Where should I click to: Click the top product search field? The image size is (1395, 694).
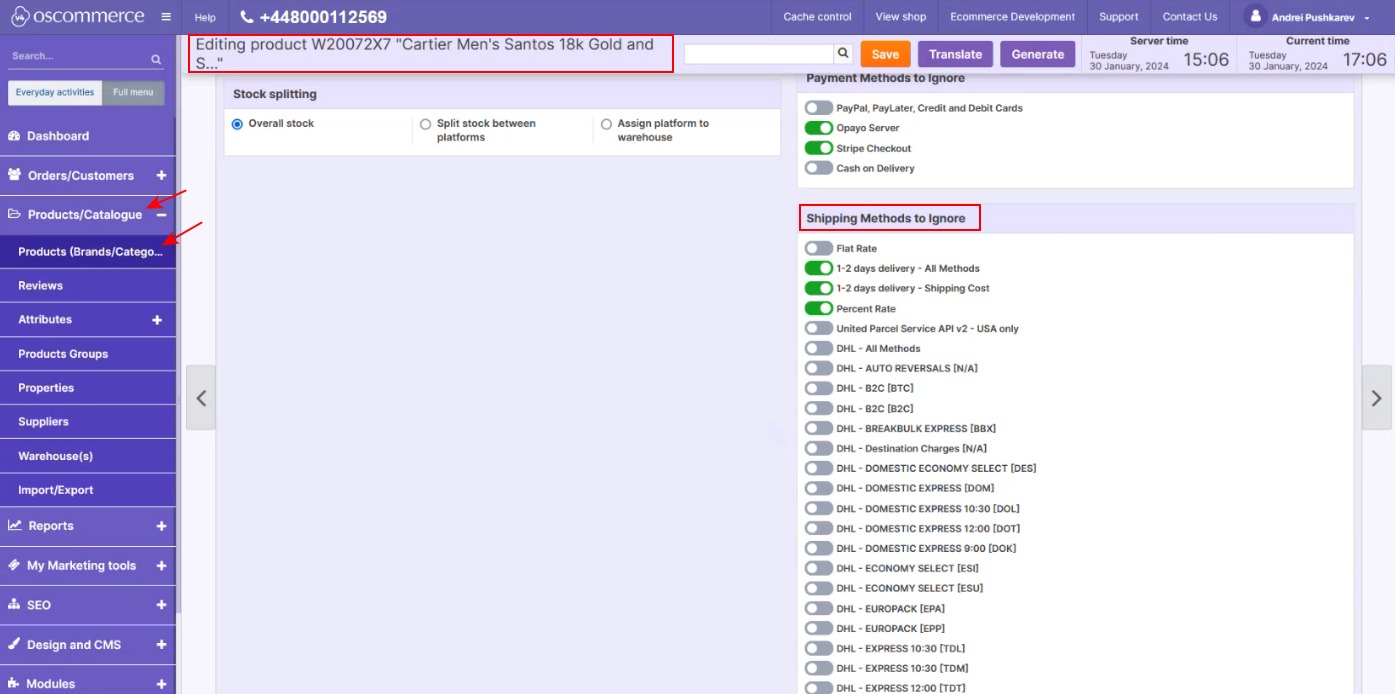(x=759, y=54)
